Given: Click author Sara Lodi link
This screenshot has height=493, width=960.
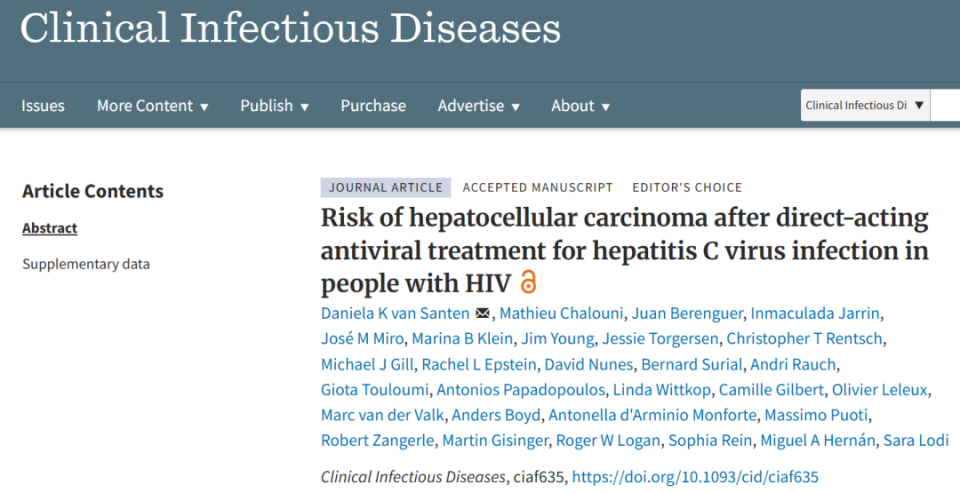Looking at the screenshot, I should [915, 441].
